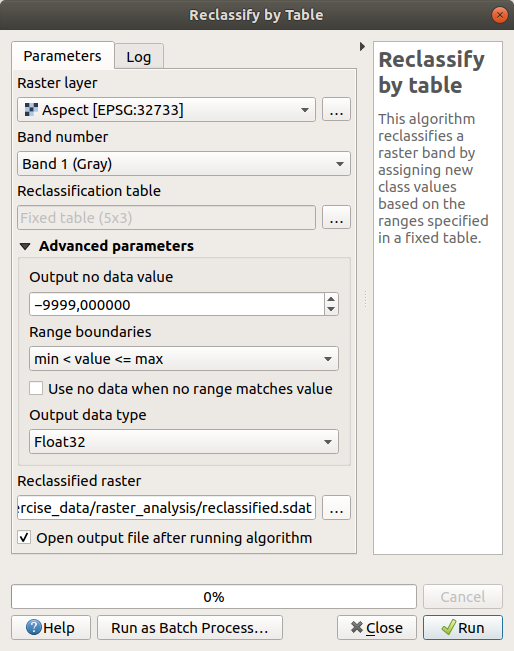Screen dimensions: 514x651
Task: Click the Reclassified raster label
Action: coord(79,480)
